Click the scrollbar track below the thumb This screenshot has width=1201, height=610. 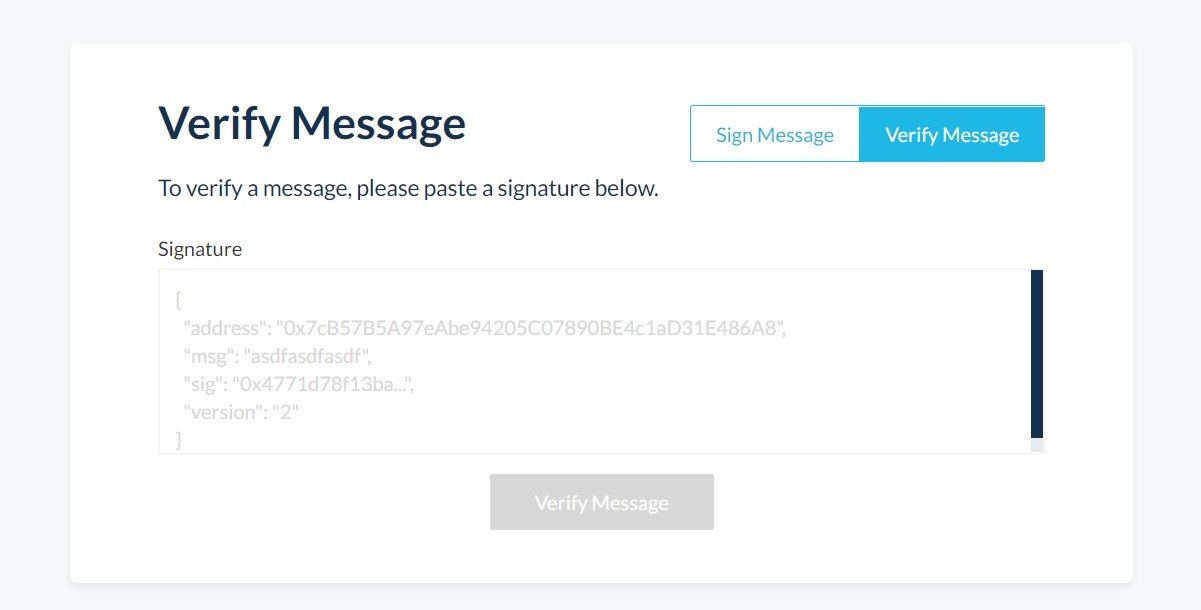(x=1037, y=446)
